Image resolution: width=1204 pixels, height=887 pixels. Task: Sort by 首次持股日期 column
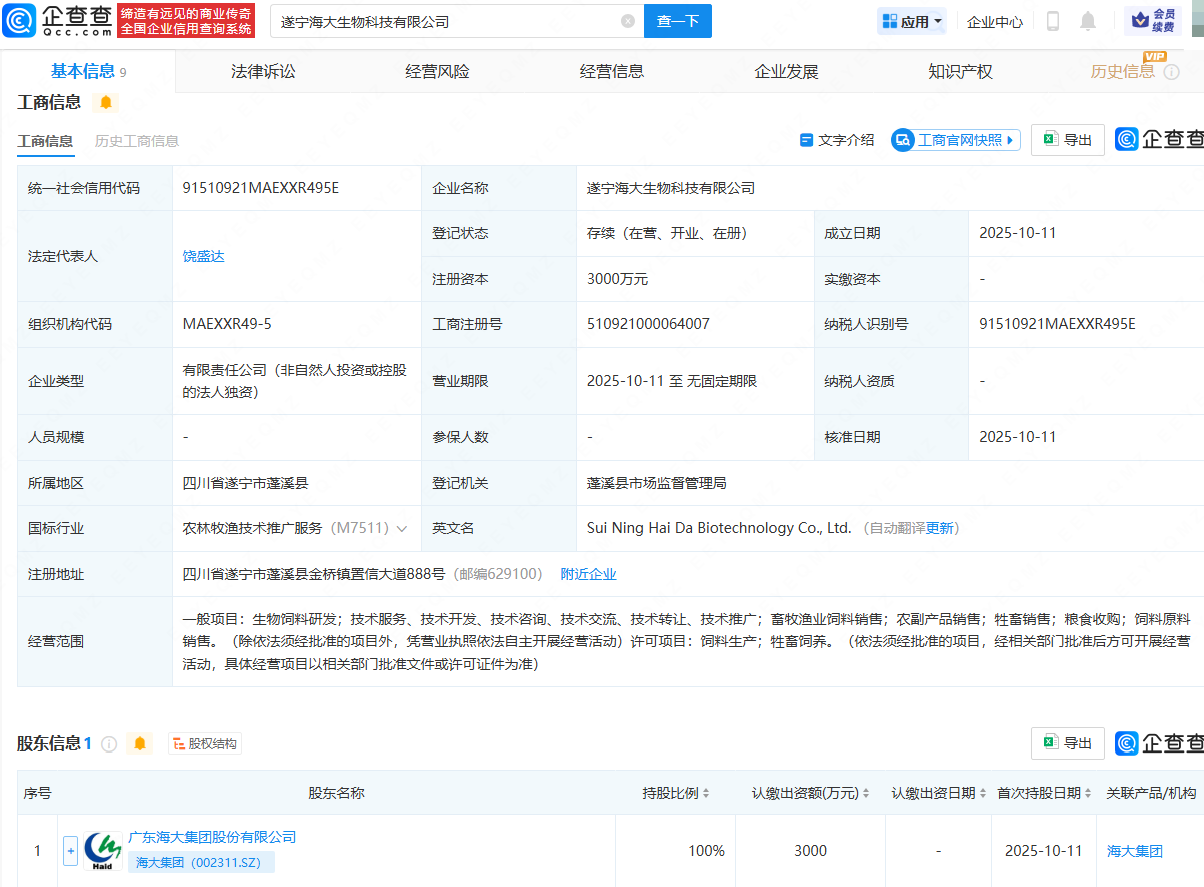click(x=1043, y=793)
